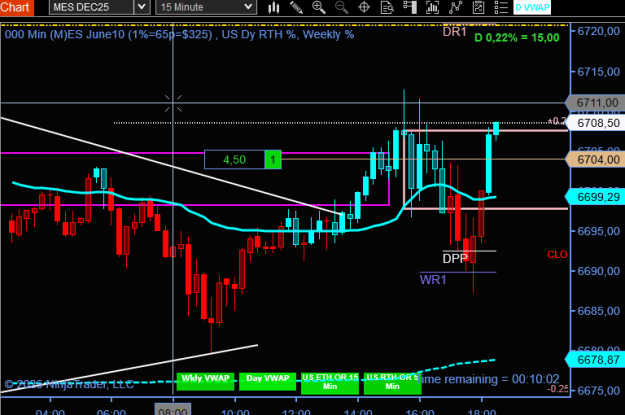Select the 6678,87 weekly VWAP marker

595,360
